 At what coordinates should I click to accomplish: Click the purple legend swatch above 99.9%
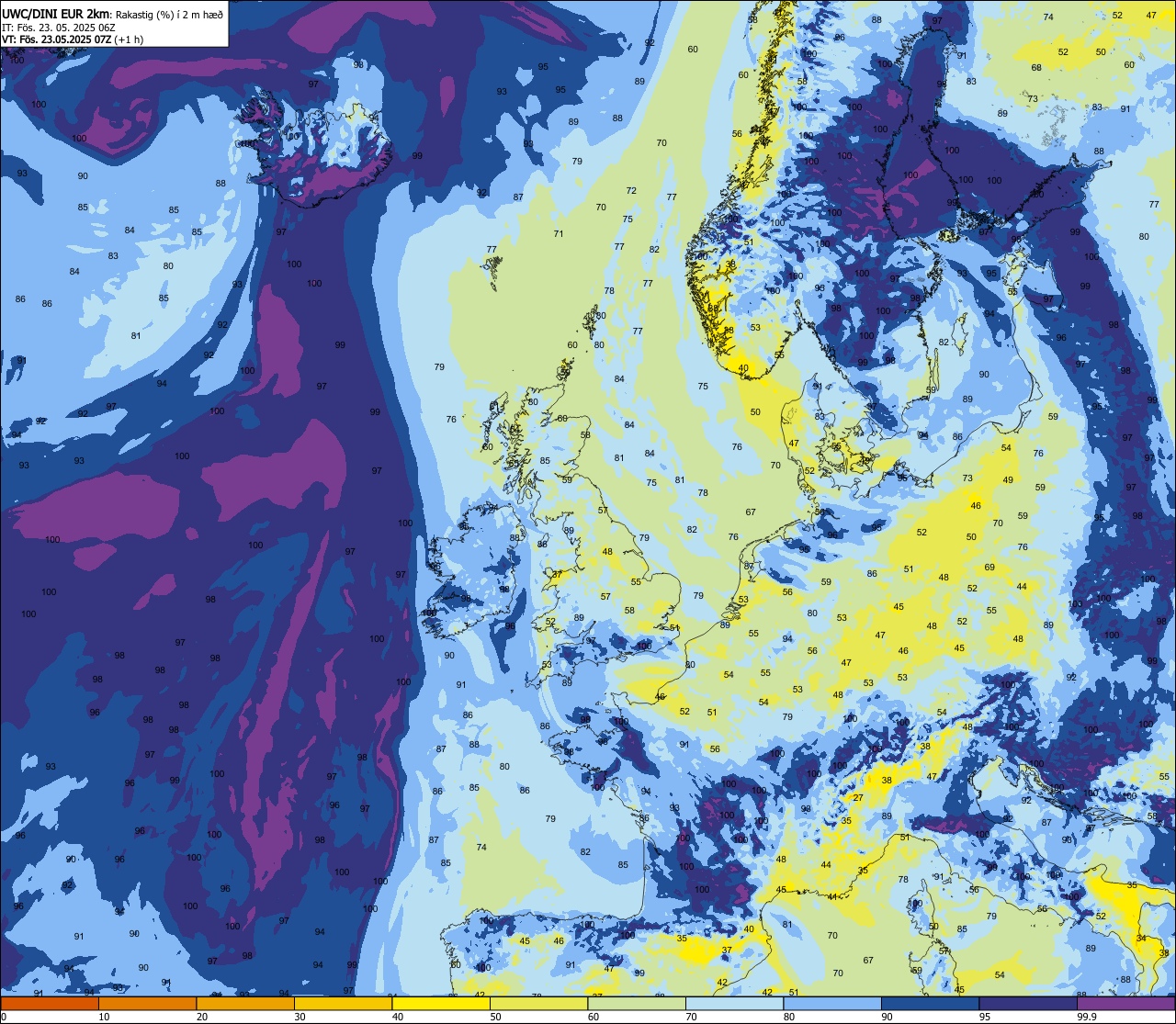pos(1126,1004)
